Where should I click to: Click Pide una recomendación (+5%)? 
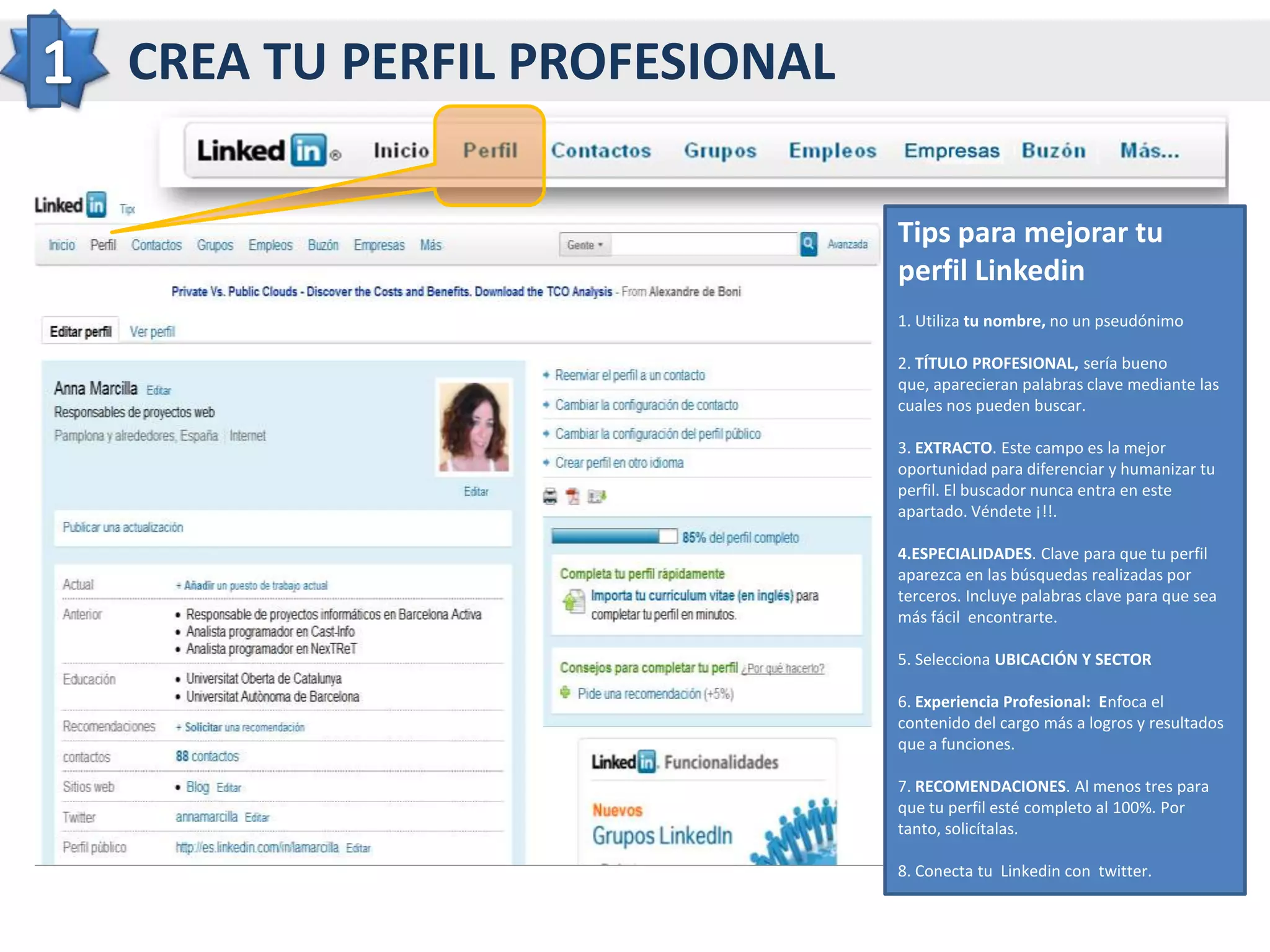click(655, 694)
